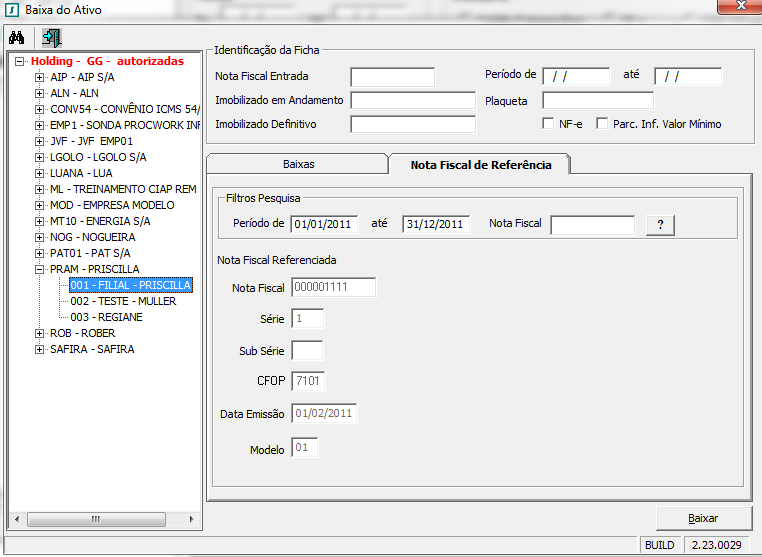
Task: Click the Baixar button
Action: (x=703, y=518)
